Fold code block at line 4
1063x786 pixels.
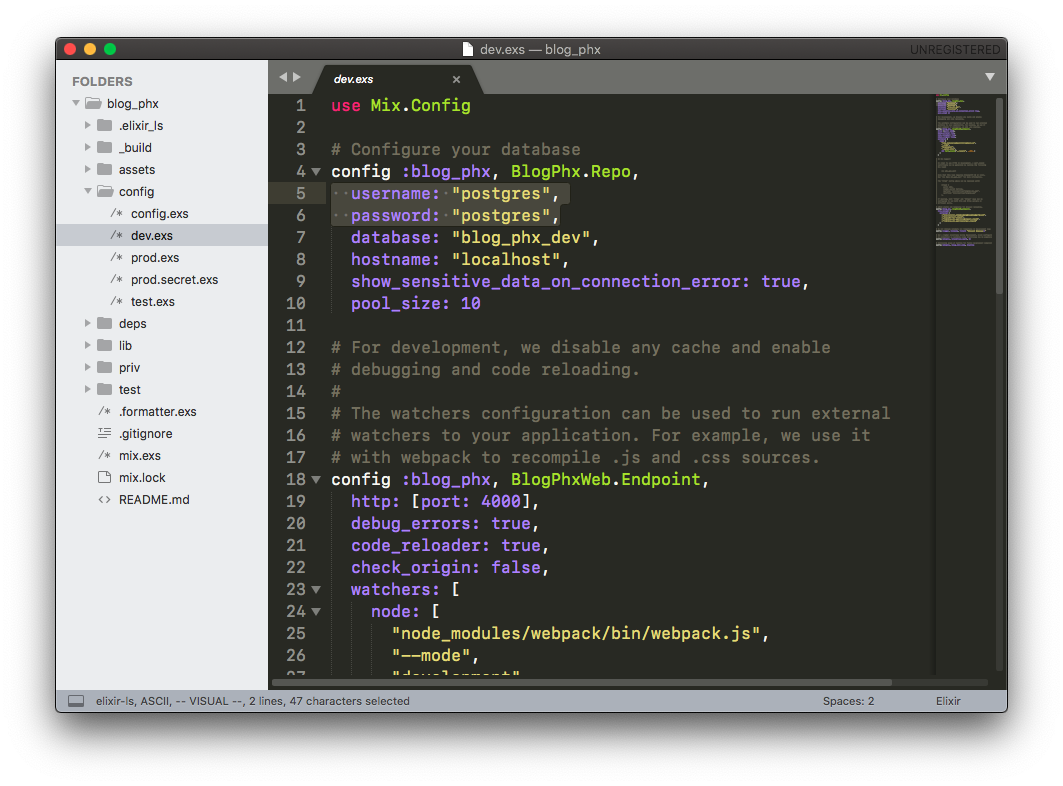point(316,172)
